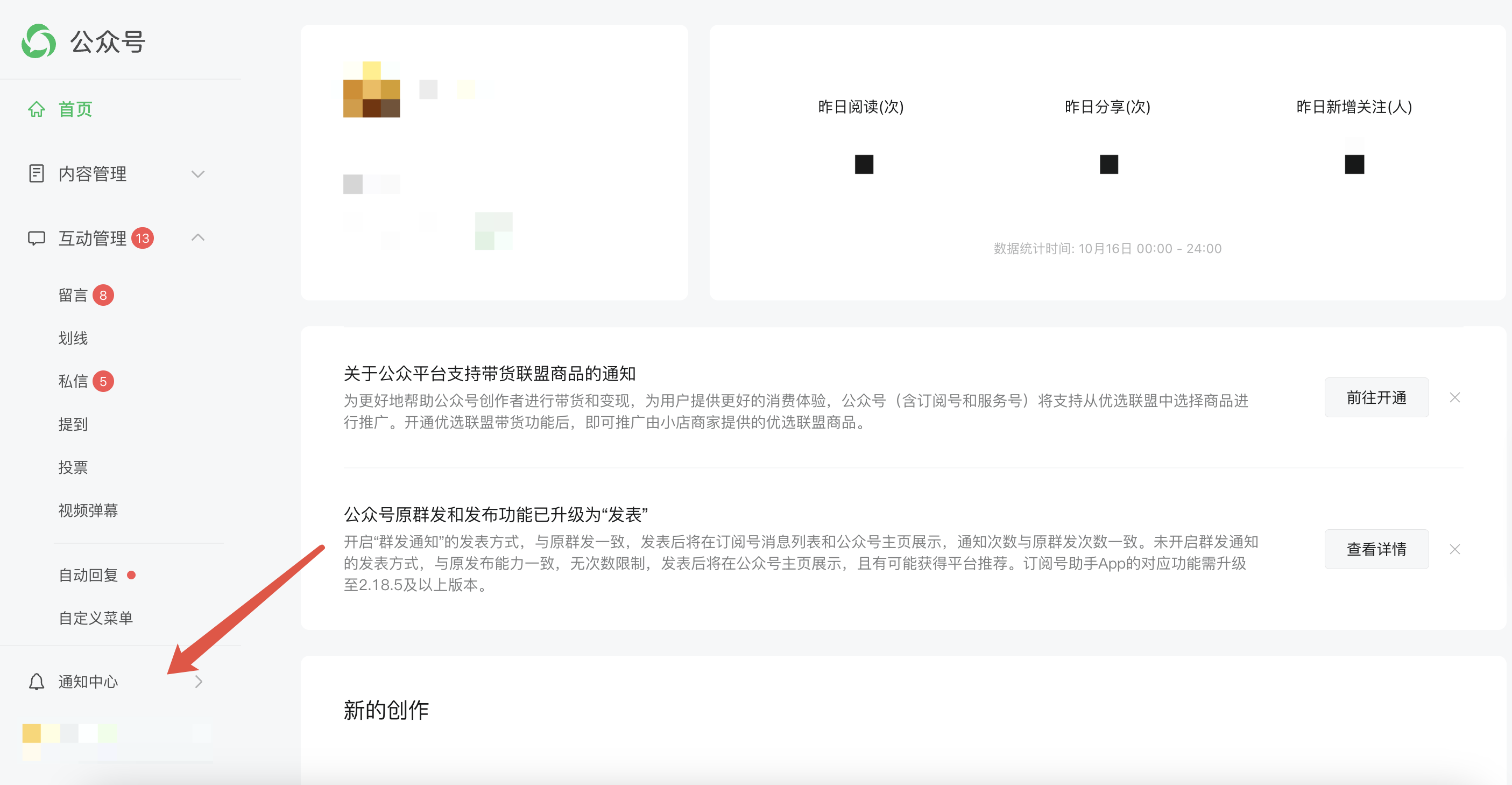Click the 投票 sidebar entry
This screenshot has height=785, width=1512.
point(73,468)
